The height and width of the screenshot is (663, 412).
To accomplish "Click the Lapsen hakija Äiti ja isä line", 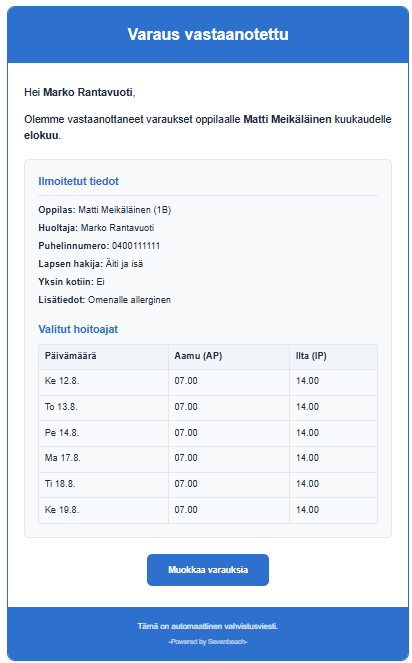I will tap(91, 264).
